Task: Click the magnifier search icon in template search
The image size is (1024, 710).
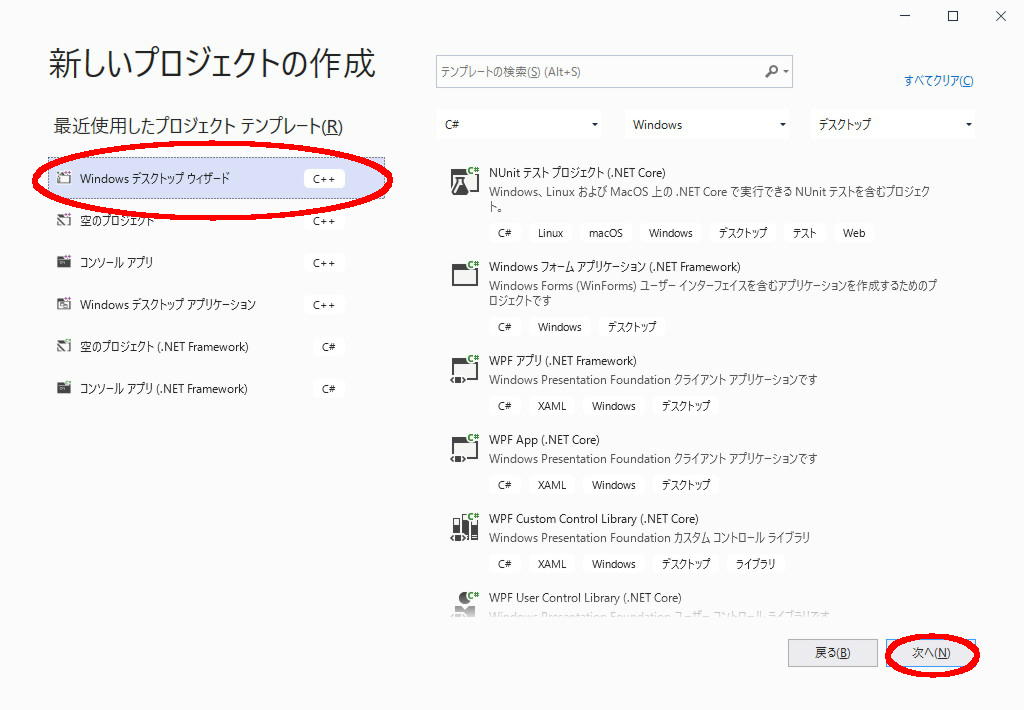Action: [x=771, y=71]
